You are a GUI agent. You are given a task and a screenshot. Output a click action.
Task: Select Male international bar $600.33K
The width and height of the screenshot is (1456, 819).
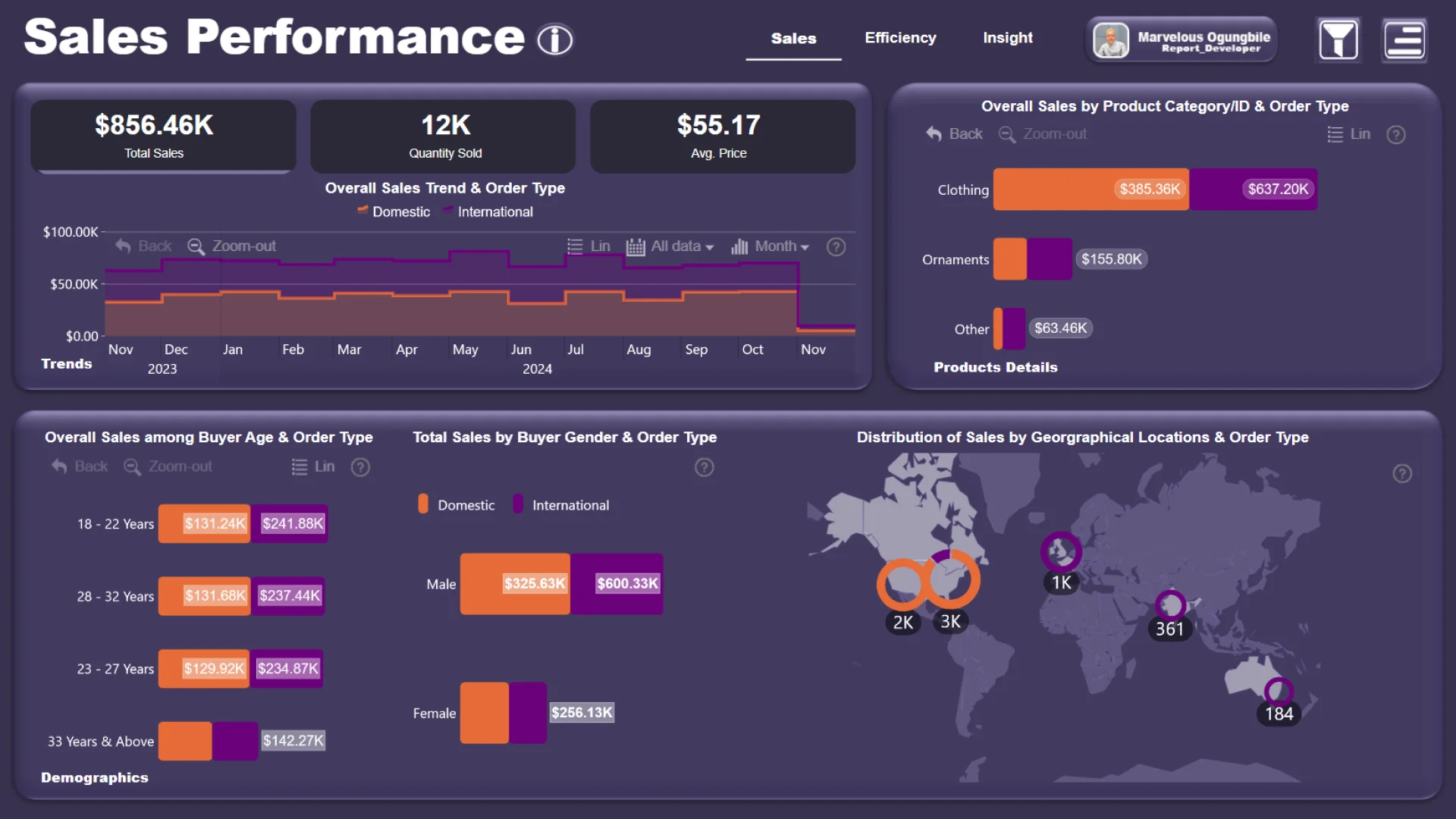coord(617,583)
